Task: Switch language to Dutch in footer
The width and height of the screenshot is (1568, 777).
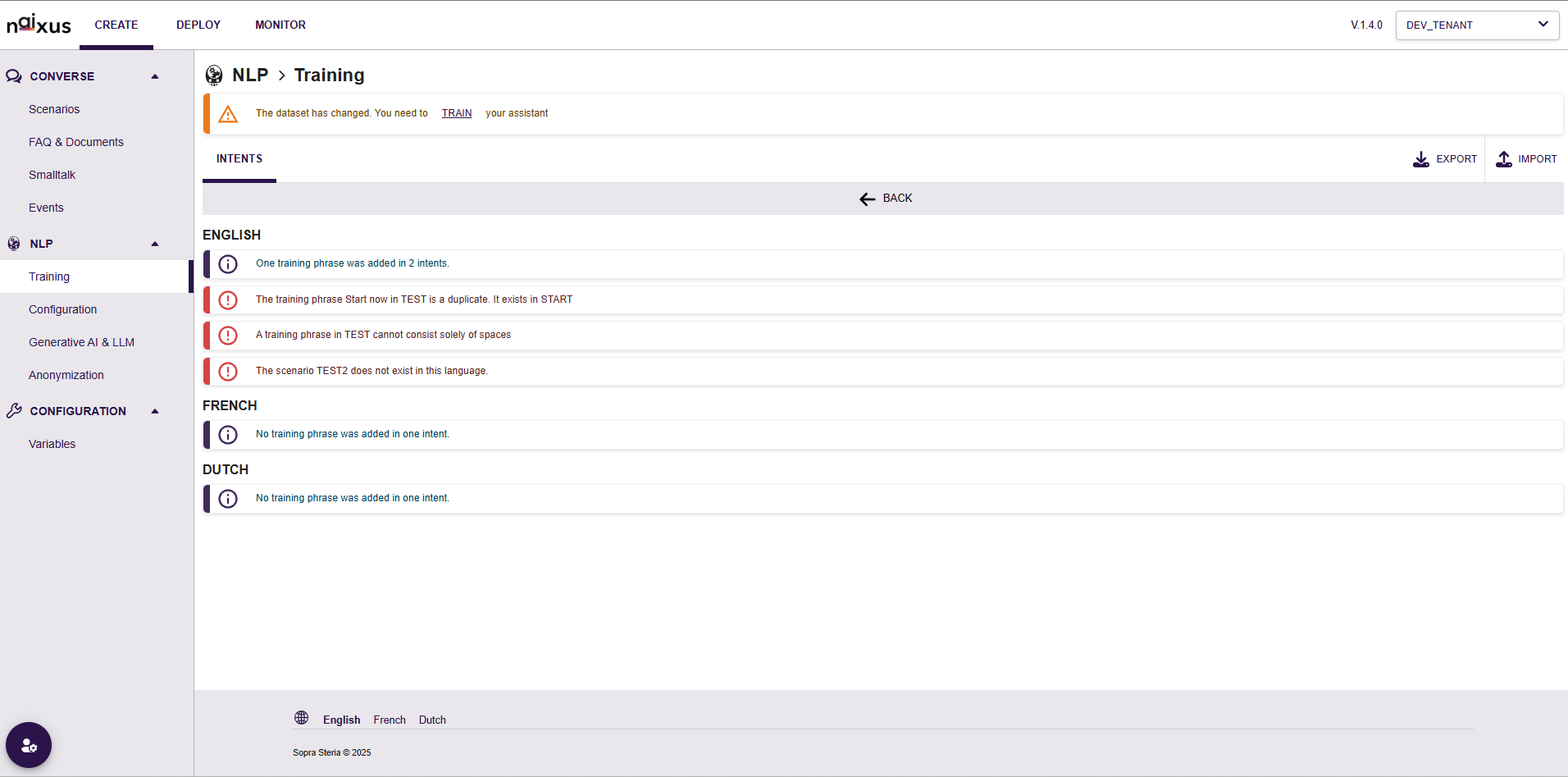Action: (432, 720)
